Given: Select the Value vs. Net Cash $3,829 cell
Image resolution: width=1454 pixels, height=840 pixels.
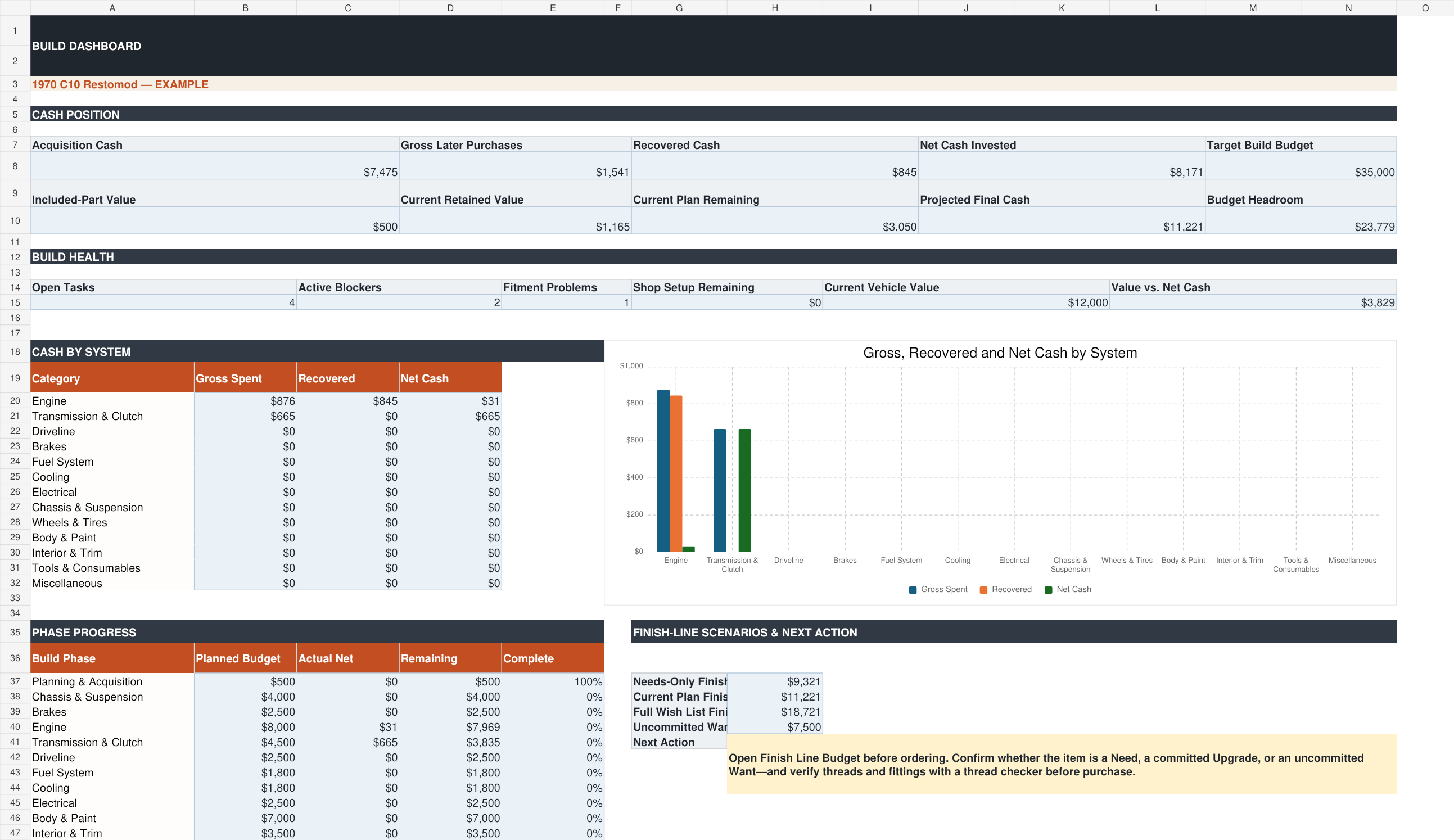Looking at the screenshot, I should pos(1253,302).
